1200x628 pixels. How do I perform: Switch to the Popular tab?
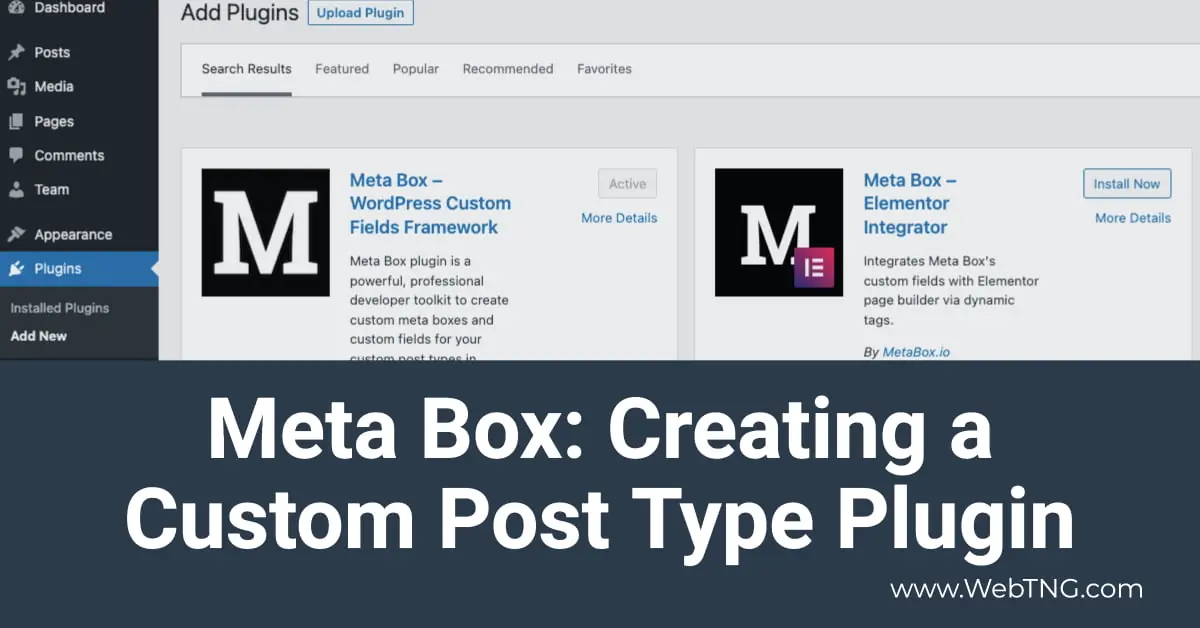tap(416, 69)
